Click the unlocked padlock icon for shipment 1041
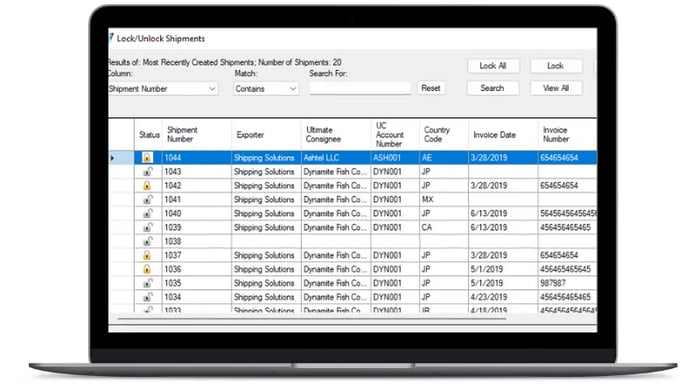This screenshot has width=700, height=390. [x=148, y=199]
